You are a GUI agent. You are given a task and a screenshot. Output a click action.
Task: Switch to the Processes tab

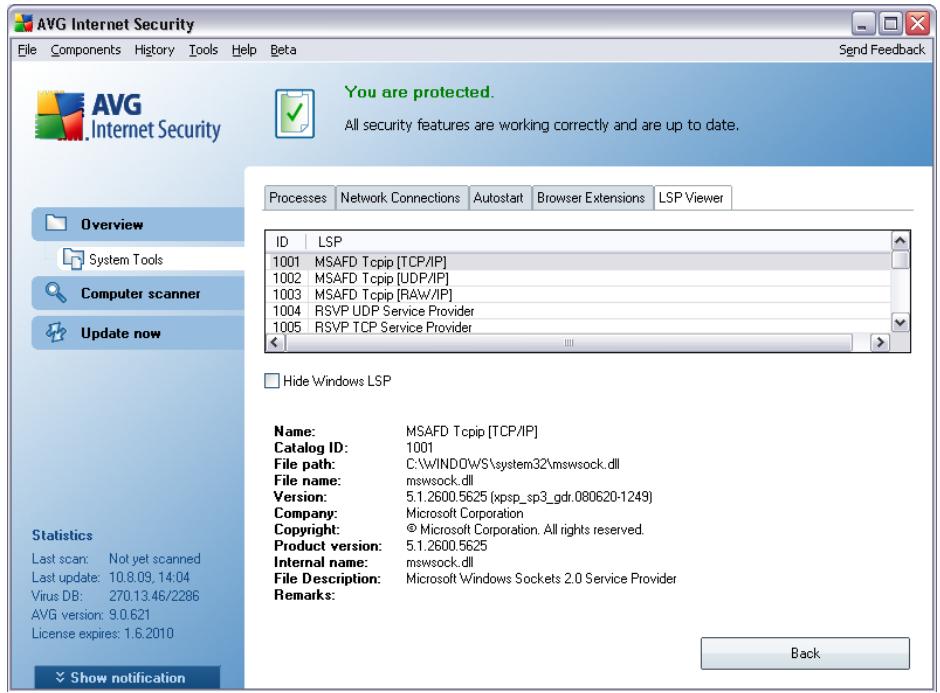[x=298, y=197]
